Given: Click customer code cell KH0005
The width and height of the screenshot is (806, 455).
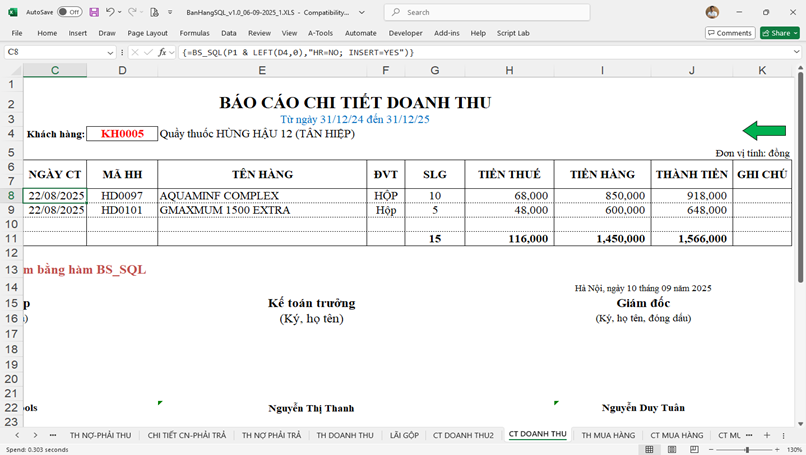Looking at the screenshot, I should click(122, 134).
